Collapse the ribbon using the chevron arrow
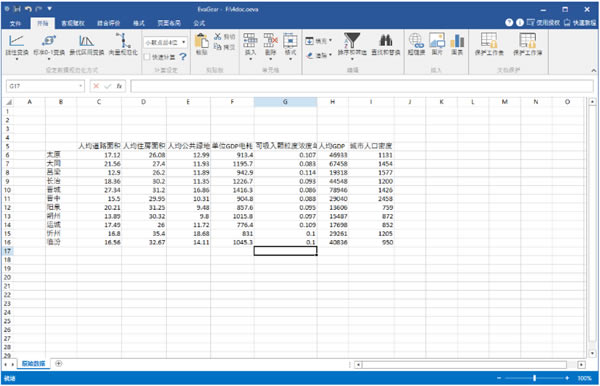 point(593,70)
